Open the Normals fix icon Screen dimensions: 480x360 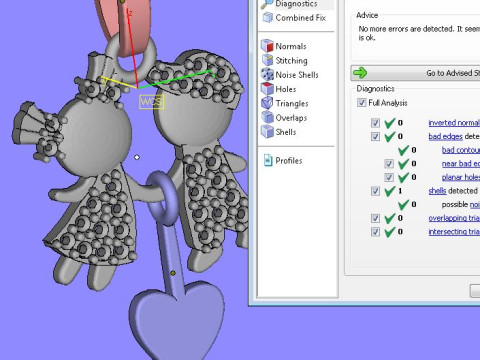(x=267, y=46)
